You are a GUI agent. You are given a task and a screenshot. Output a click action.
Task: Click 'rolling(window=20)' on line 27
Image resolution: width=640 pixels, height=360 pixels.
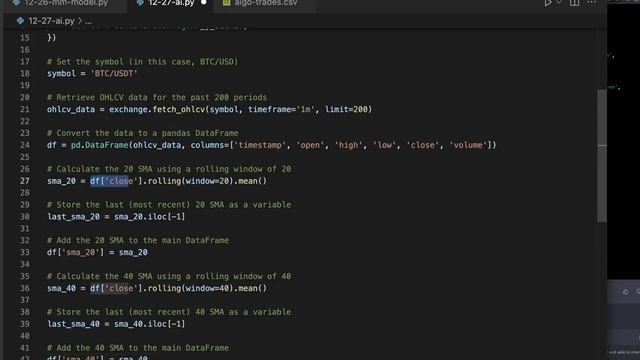[190, 181]
